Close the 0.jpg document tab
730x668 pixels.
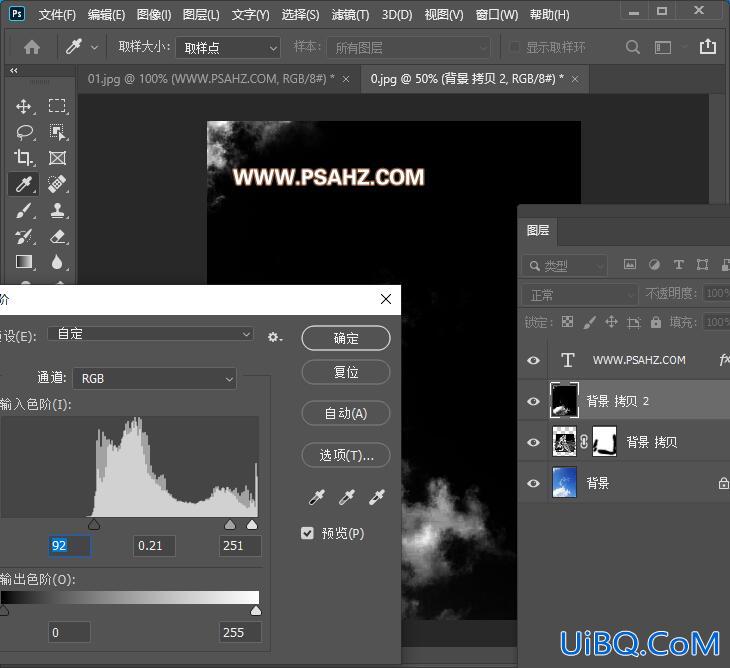pyautogui.click(x=575, y=79)
